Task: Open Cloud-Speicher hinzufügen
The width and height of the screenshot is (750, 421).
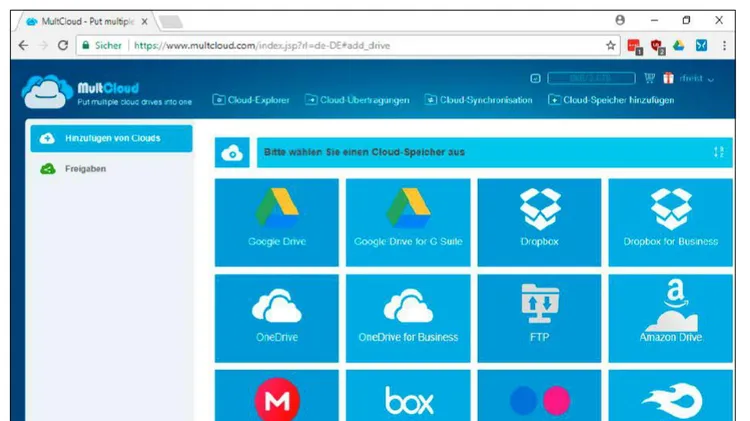Action: (x=611, y=100)
